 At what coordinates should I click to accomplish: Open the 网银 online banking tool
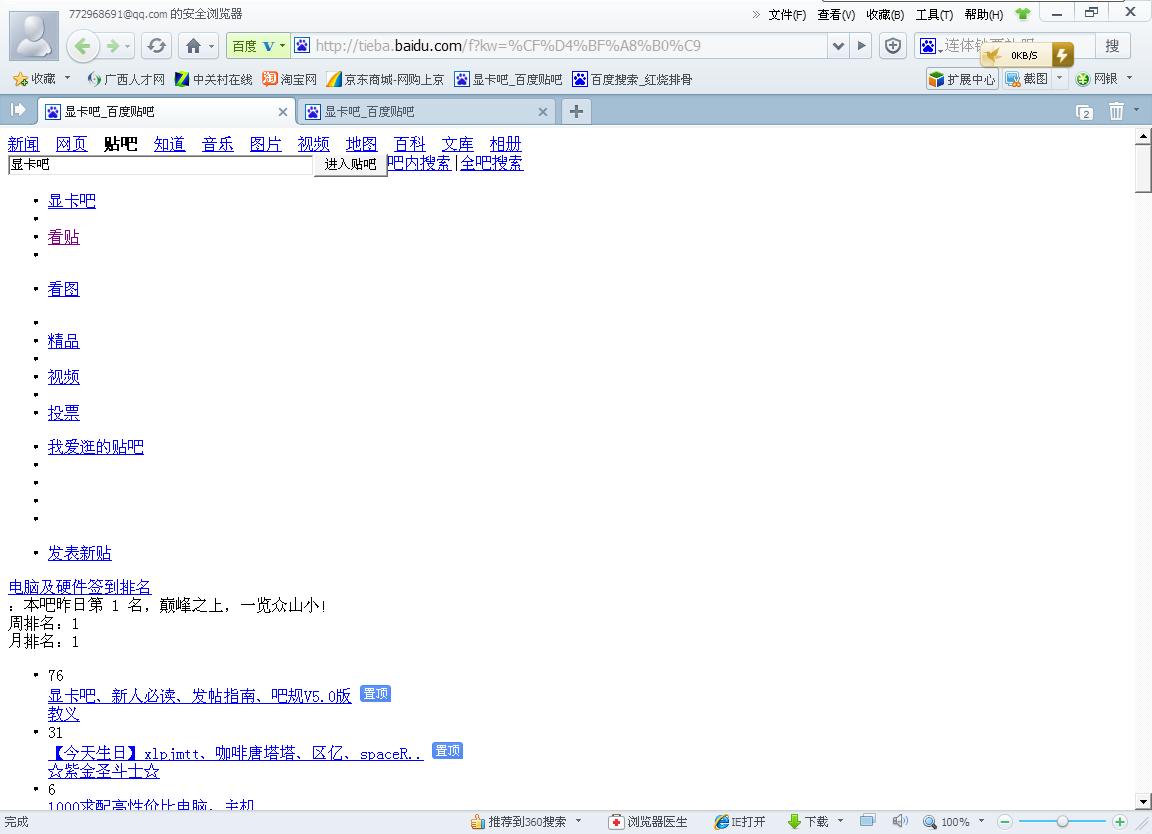[x=1097, y=79]
